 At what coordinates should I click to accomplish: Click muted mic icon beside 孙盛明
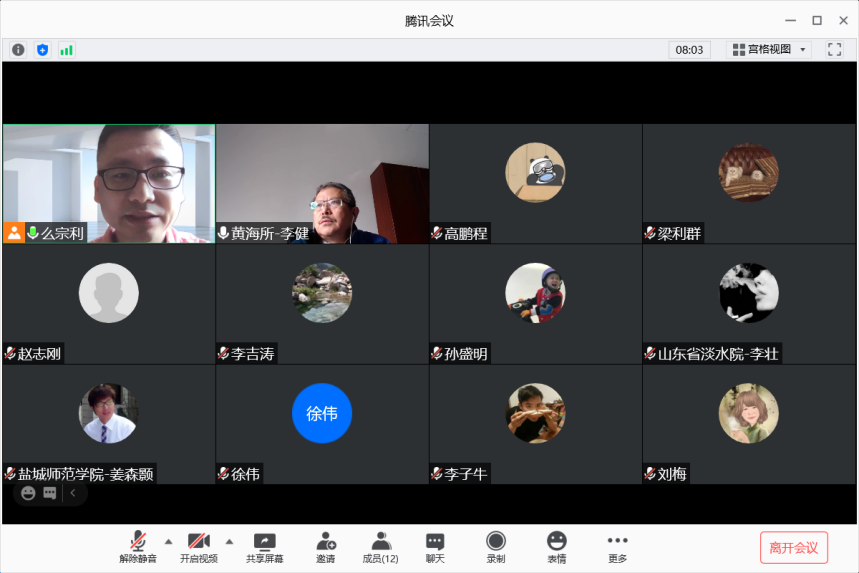click(x=437, y=353)
